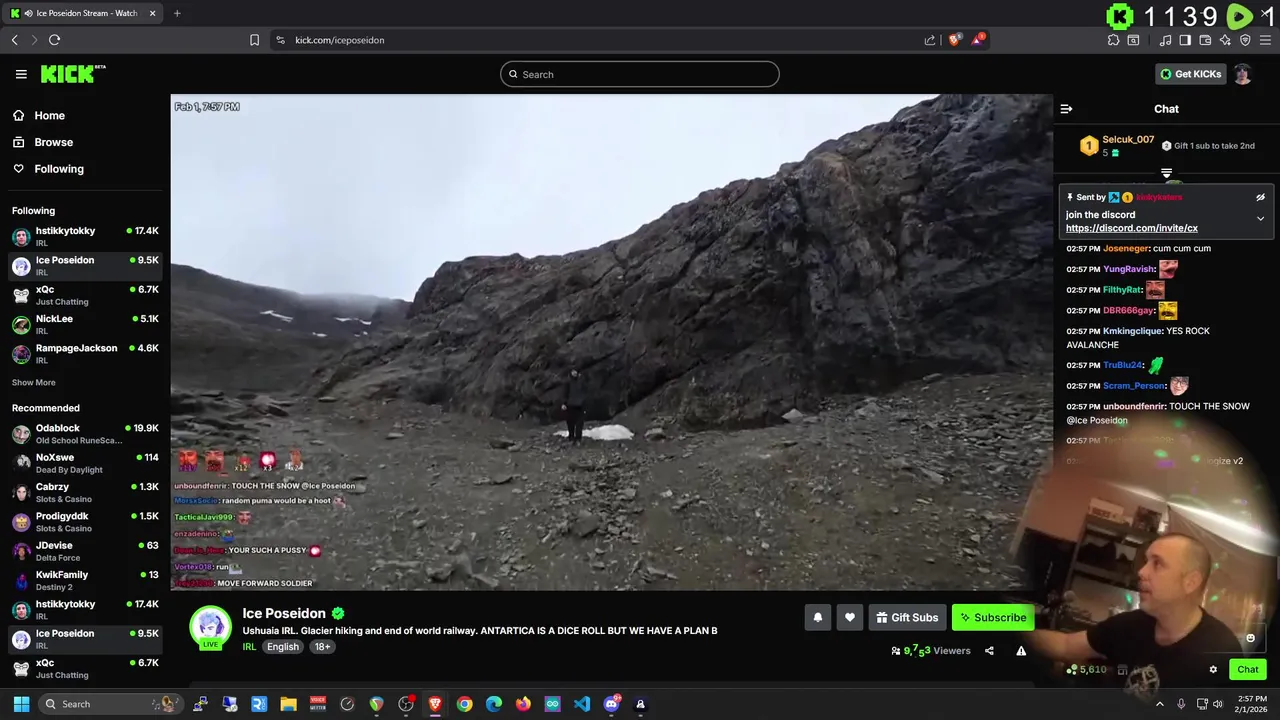The height and width of the screenshot is (720, 1280).
Task: Open Brave Wallet icon
Action: coord(1205,40)
